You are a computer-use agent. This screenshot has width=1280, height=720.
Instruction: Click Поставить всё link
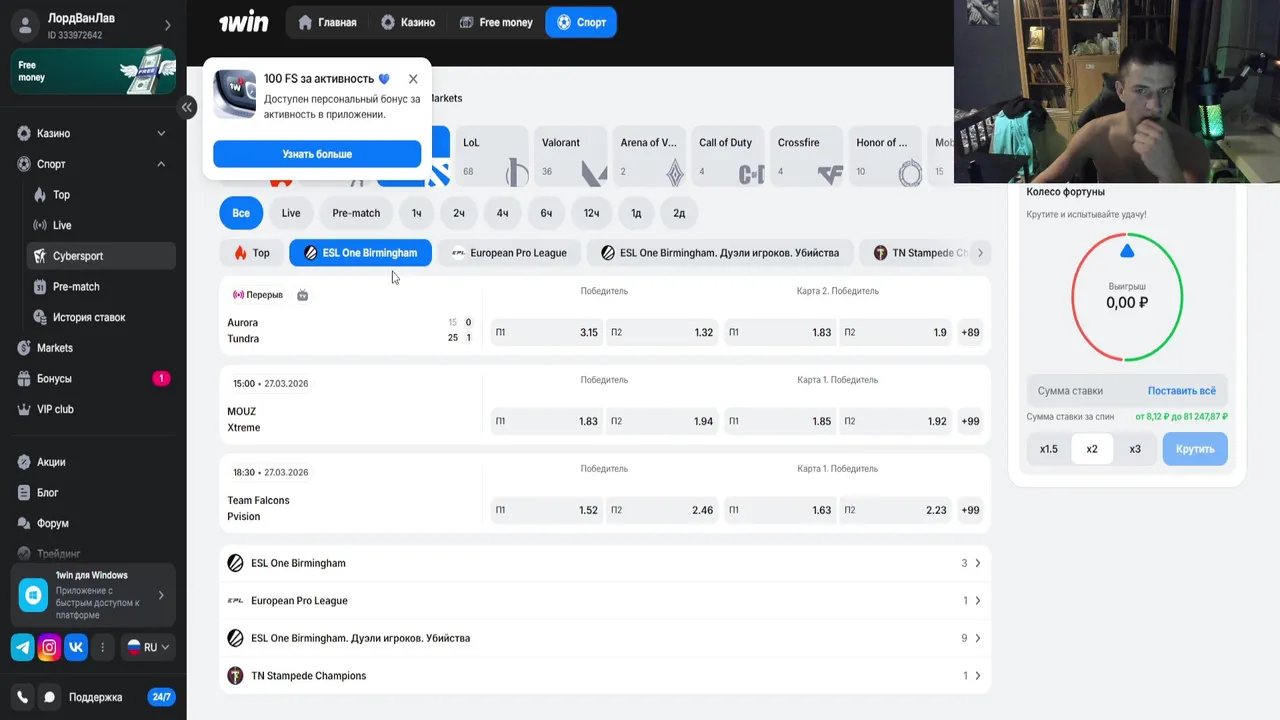pyautogui.click(x=1182, y=391)
